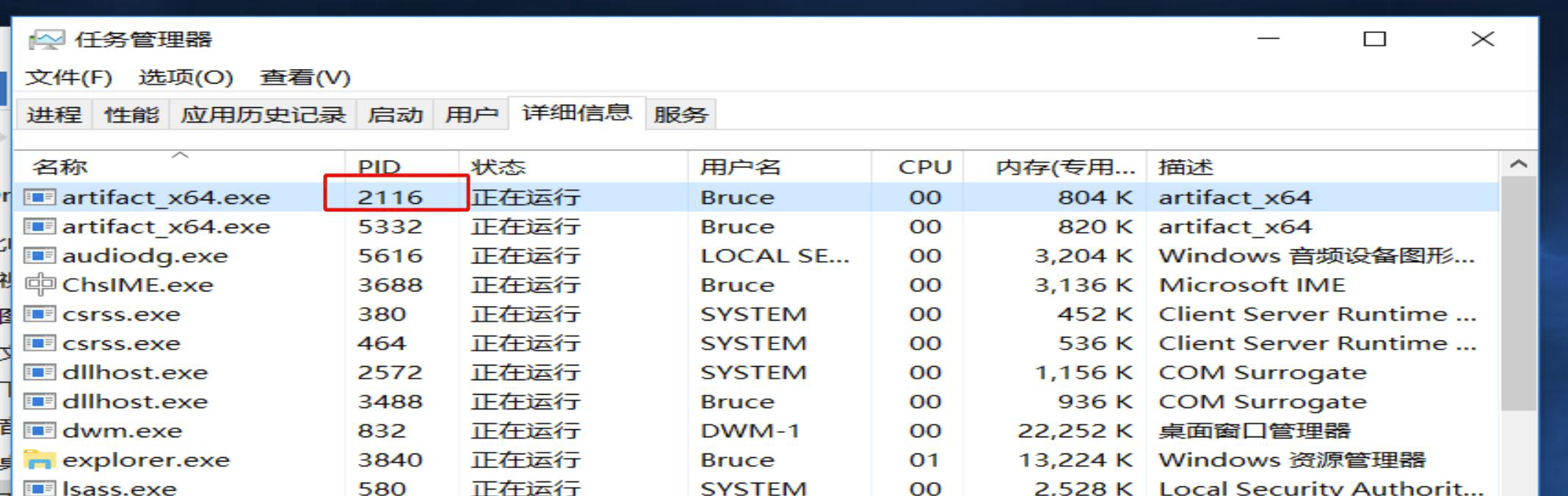Select the 详细信息 tab
The width and height of the screenshot is (1568, 496).
577,112
